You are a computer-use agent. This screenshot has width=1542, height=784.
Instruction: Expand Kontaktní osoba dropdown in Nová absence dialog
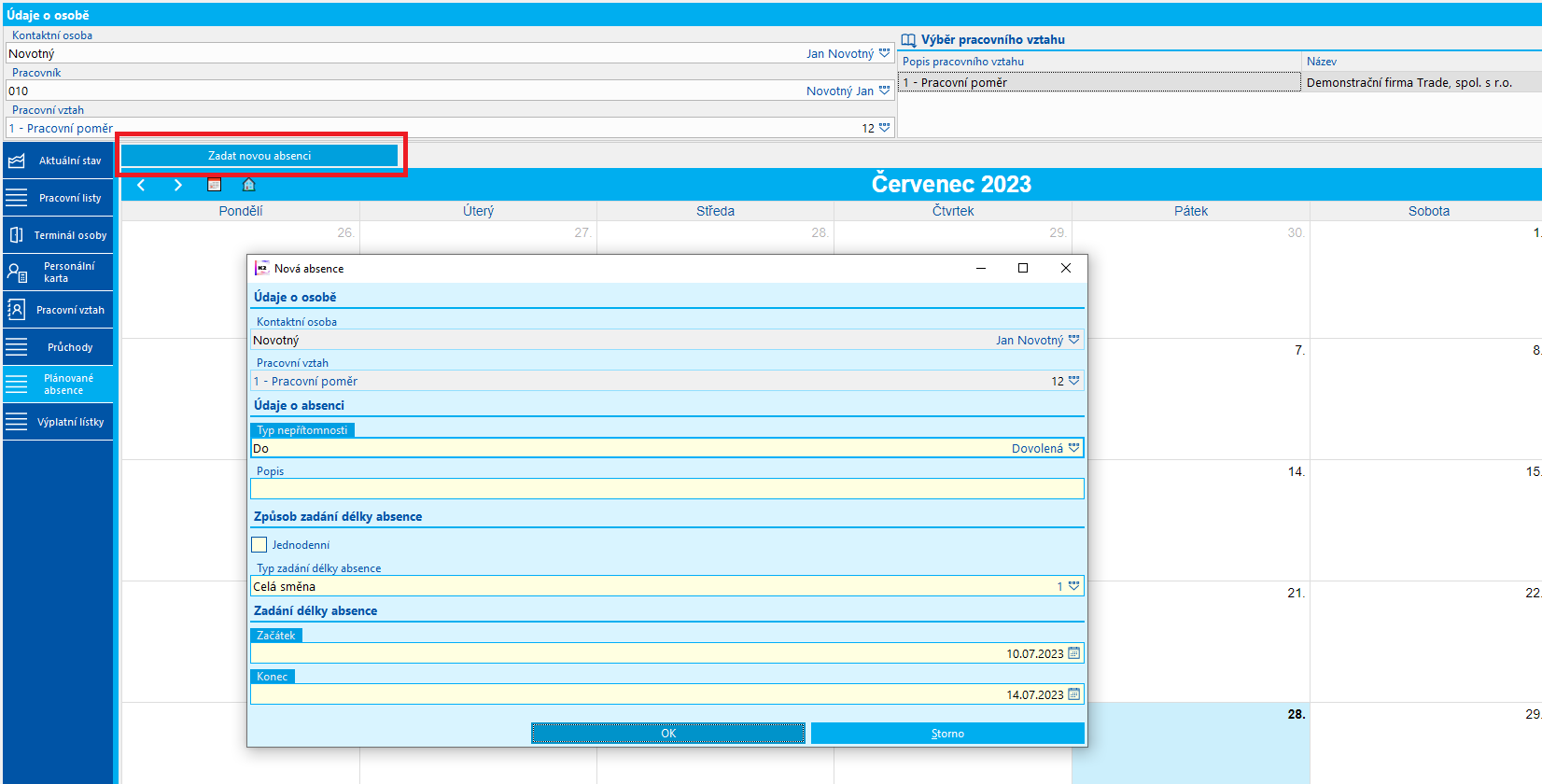(x=1073, y=340)
